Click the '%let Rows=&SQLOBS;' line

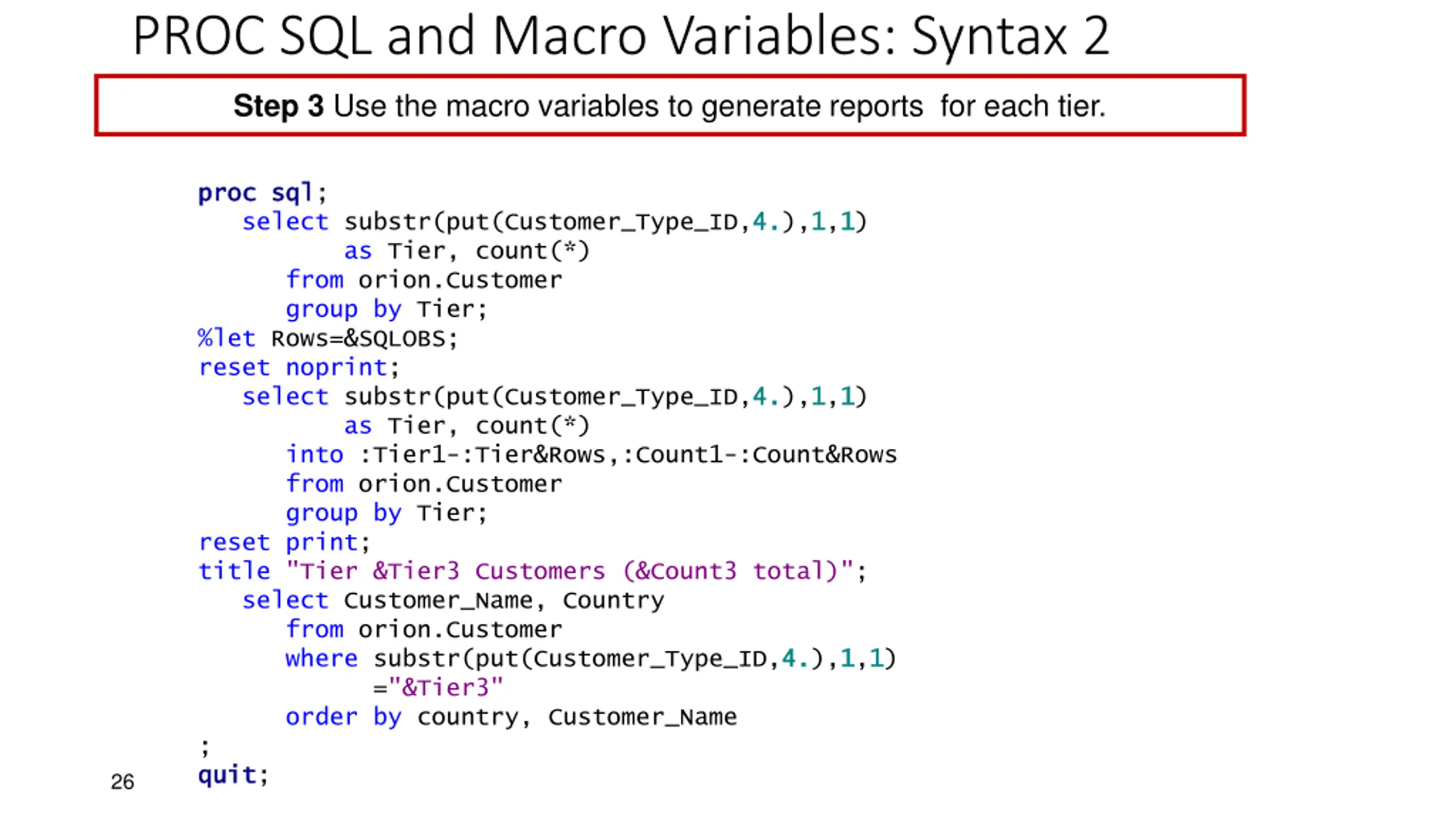click(x=327, y=338)
